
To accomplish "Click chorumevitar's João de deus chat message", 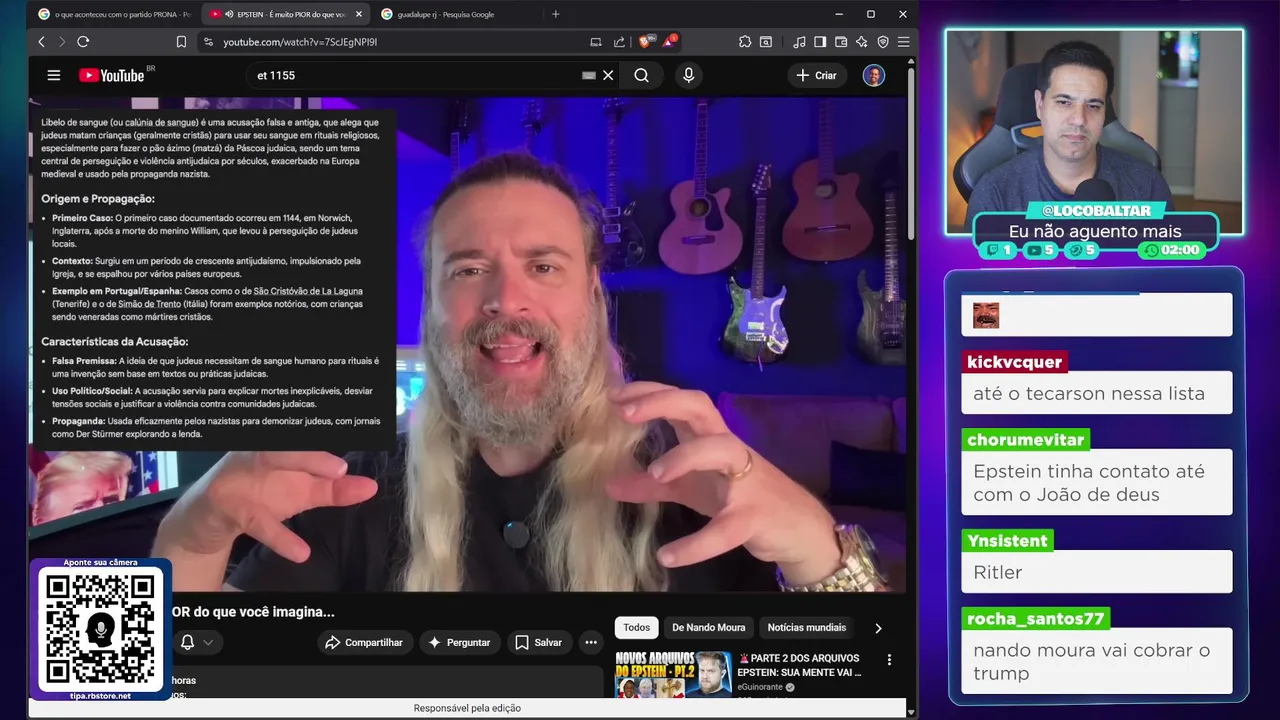I will [x=1097, y=482].
